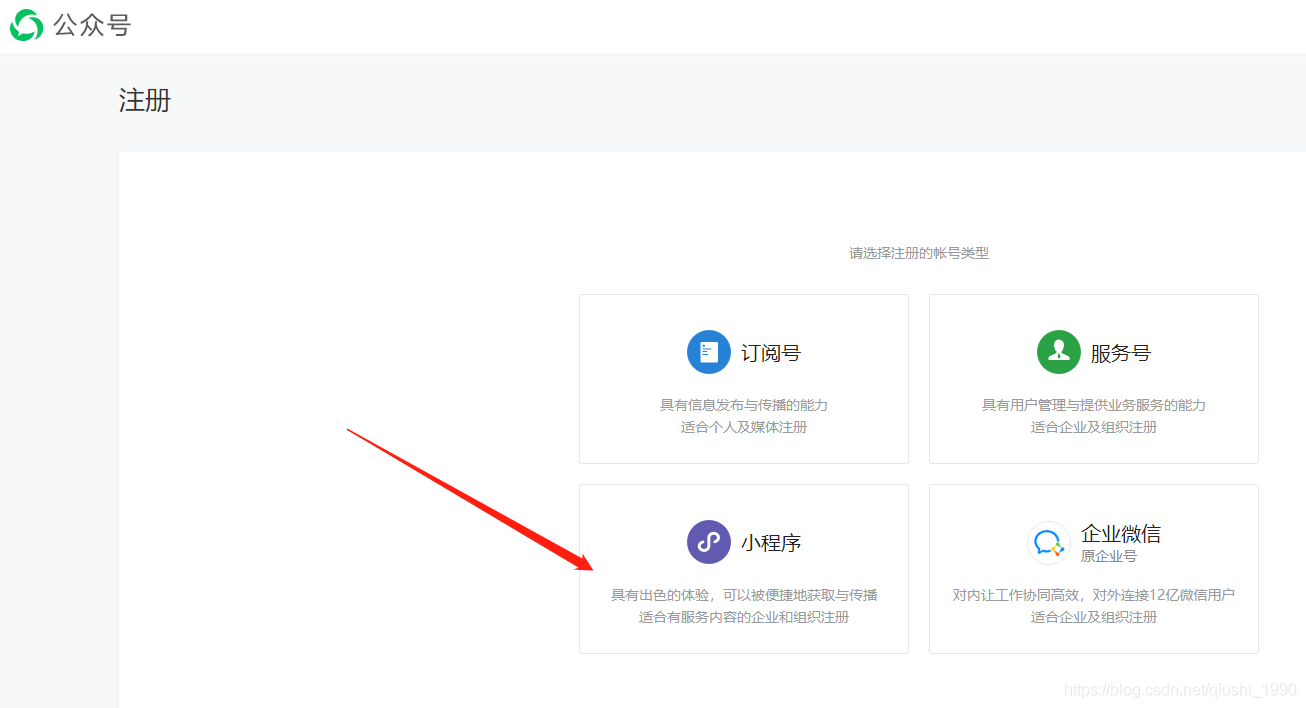The image size is (1306, 708).
Task: Click 具有出色的体验 description under 小程序
Action: 743,594
